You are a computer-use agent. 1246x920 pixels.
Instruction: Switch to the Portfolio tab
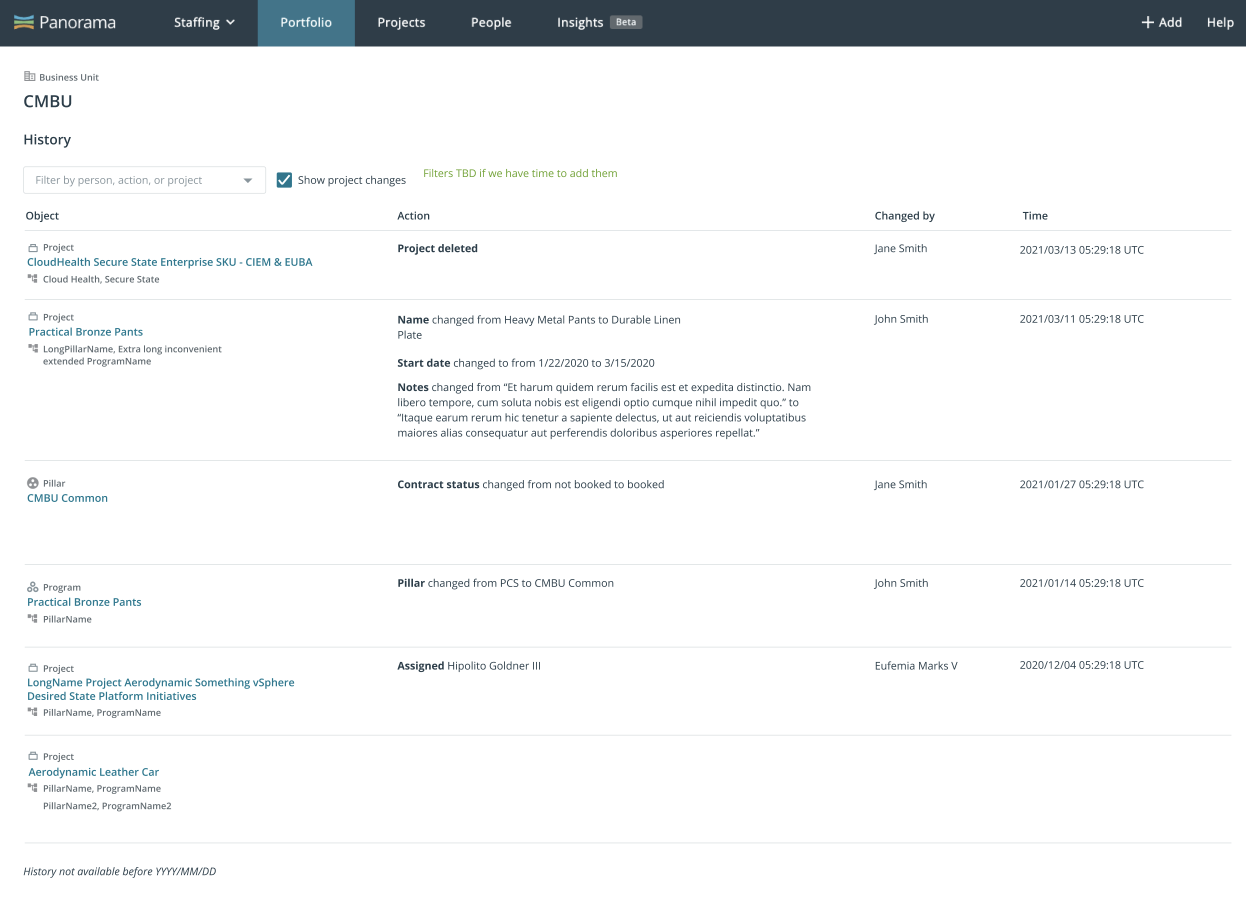[306, 22]
